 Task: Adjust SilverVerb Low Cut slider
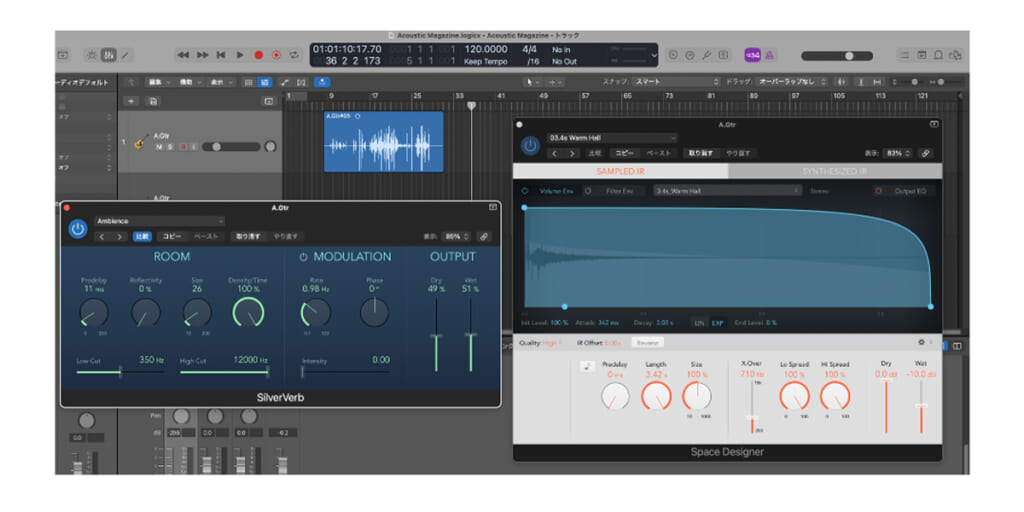click(120, 372)
